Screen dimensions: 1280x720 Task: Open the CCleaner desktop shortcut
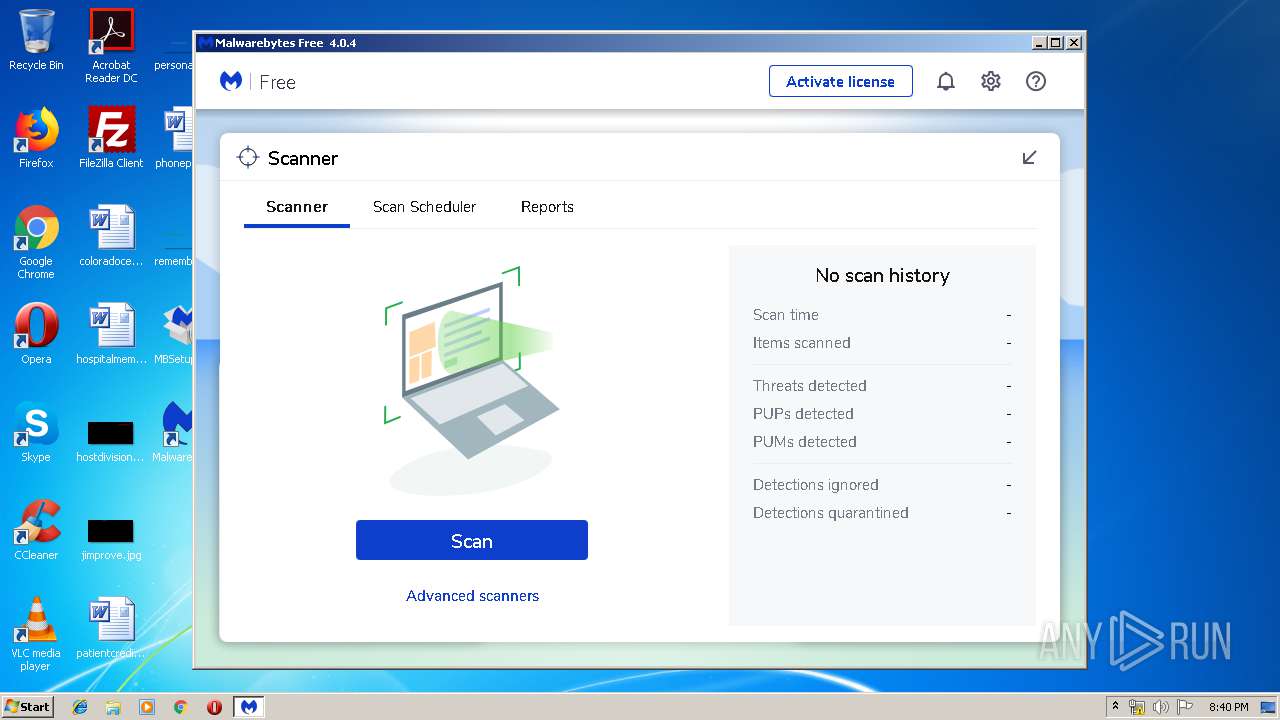(x=36, y=530)
